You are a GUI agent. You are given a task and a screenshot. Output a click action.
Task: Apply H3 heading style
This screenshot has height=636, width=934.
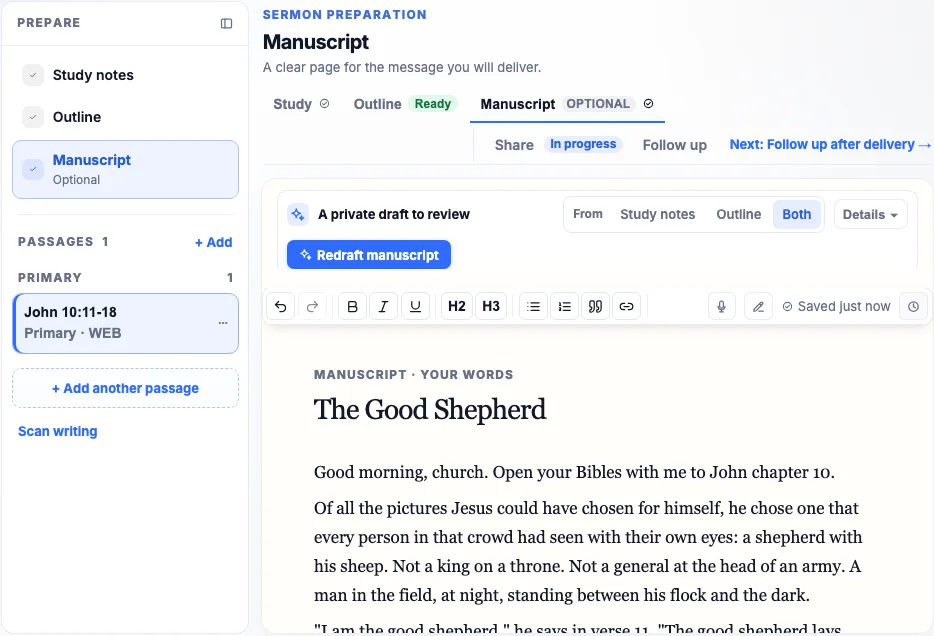491,306
